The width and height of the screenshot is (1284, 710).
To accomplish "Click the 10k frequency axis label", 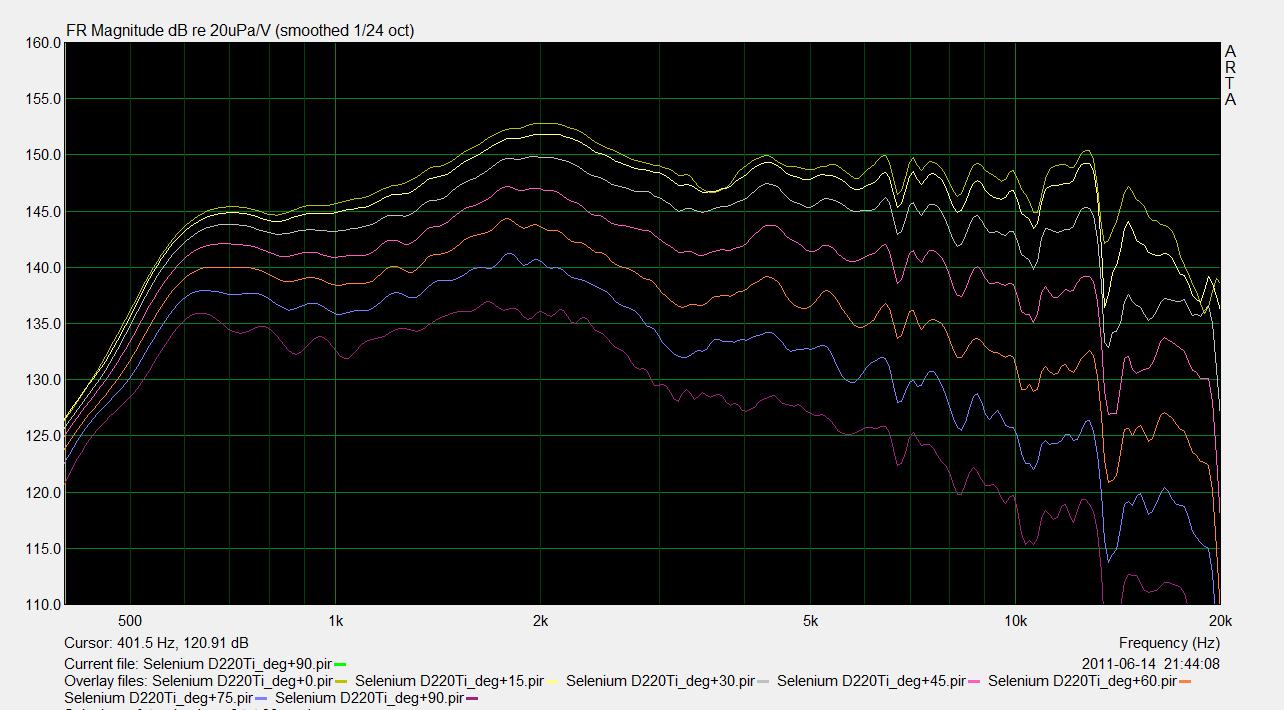I will pyautogui.click(x=1015, y=620).
